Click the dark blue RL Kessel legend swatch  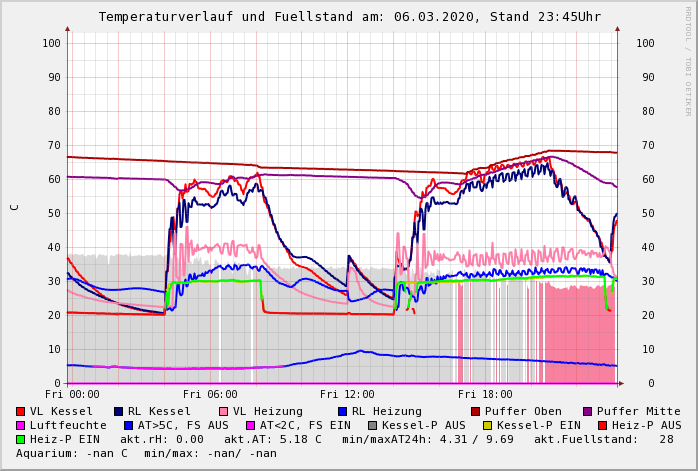pyautogui.click(x=118, y=411)
